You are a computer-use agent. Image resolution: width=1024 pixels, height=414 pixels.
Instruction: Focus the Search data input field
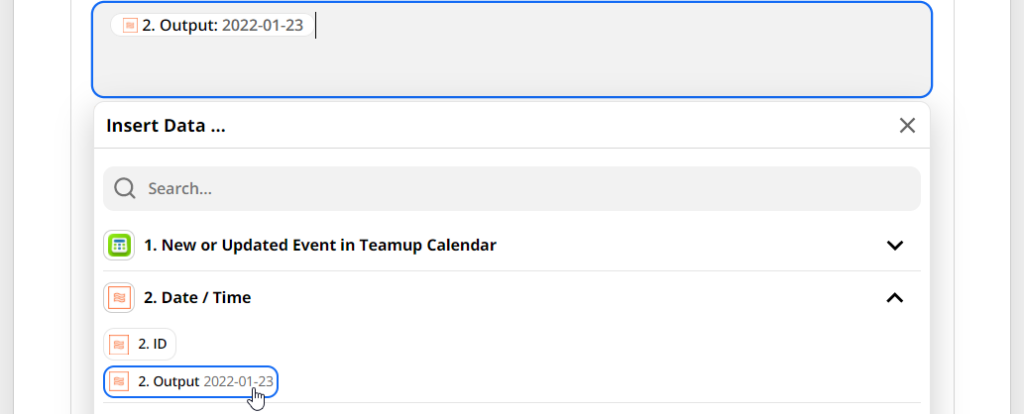pos(520,188)
